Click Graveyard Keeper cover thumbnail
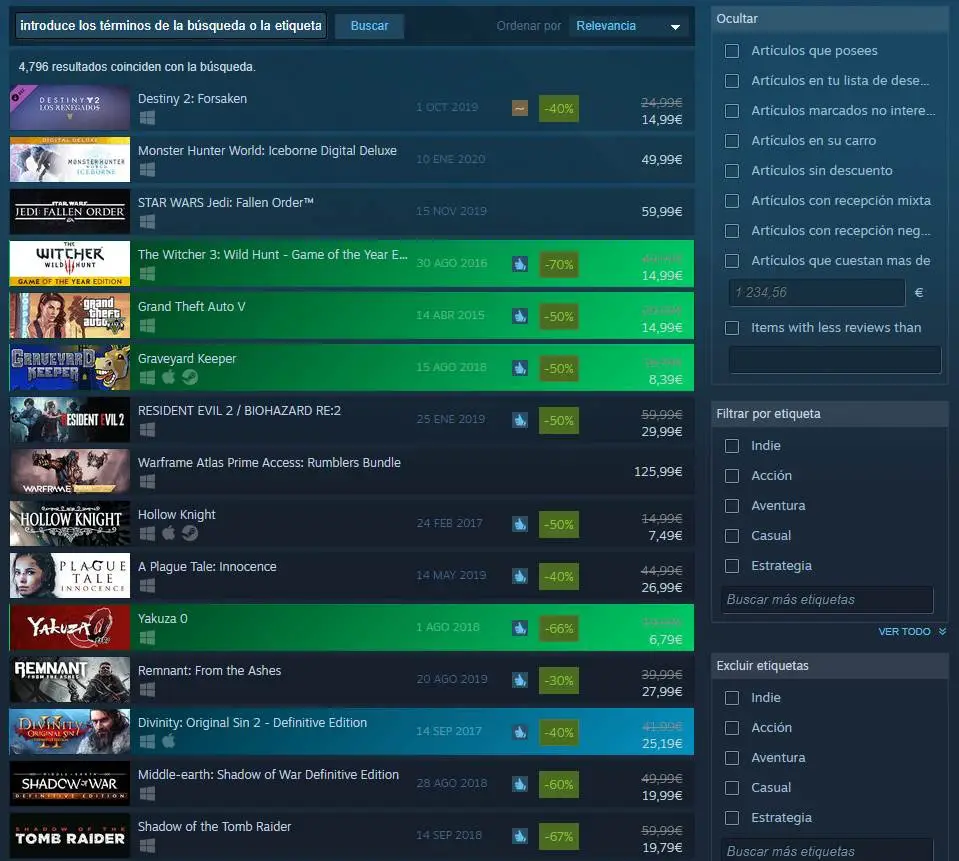The height and width of the screenshot is (861, 959). pyautogui.click(x=70, y=368)
